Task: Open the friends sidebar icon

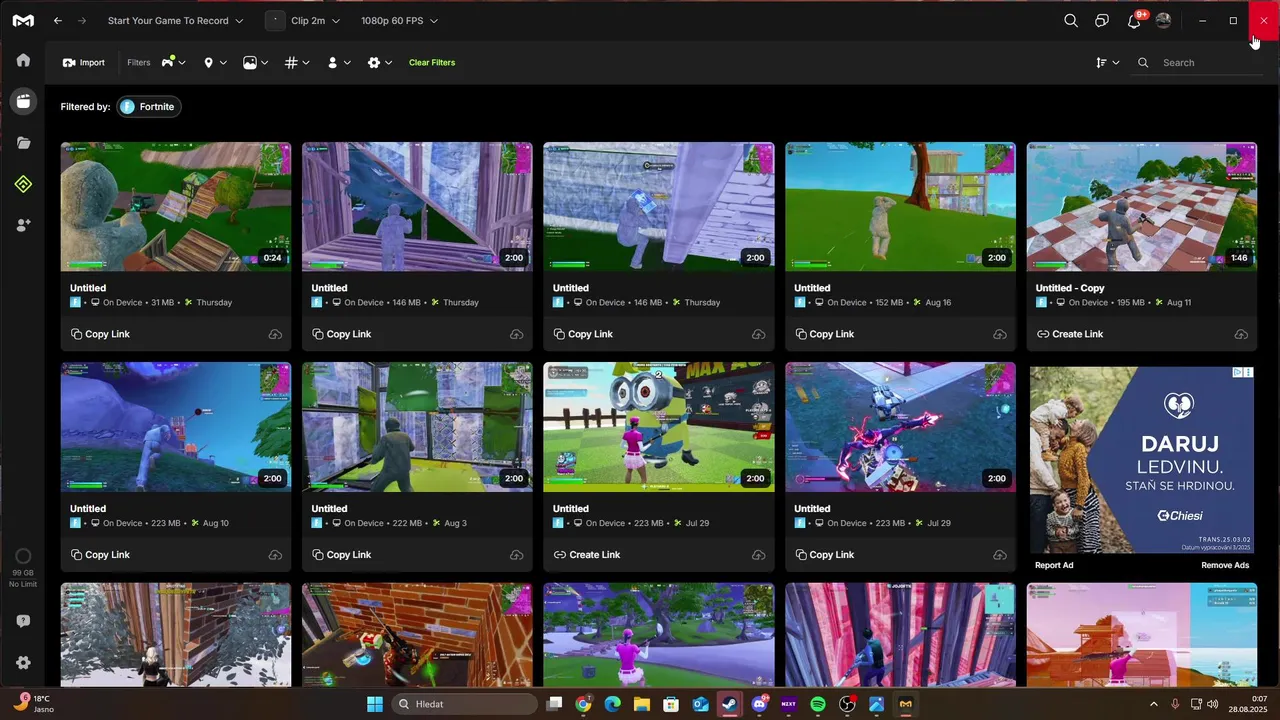Action: click(23, 226)
